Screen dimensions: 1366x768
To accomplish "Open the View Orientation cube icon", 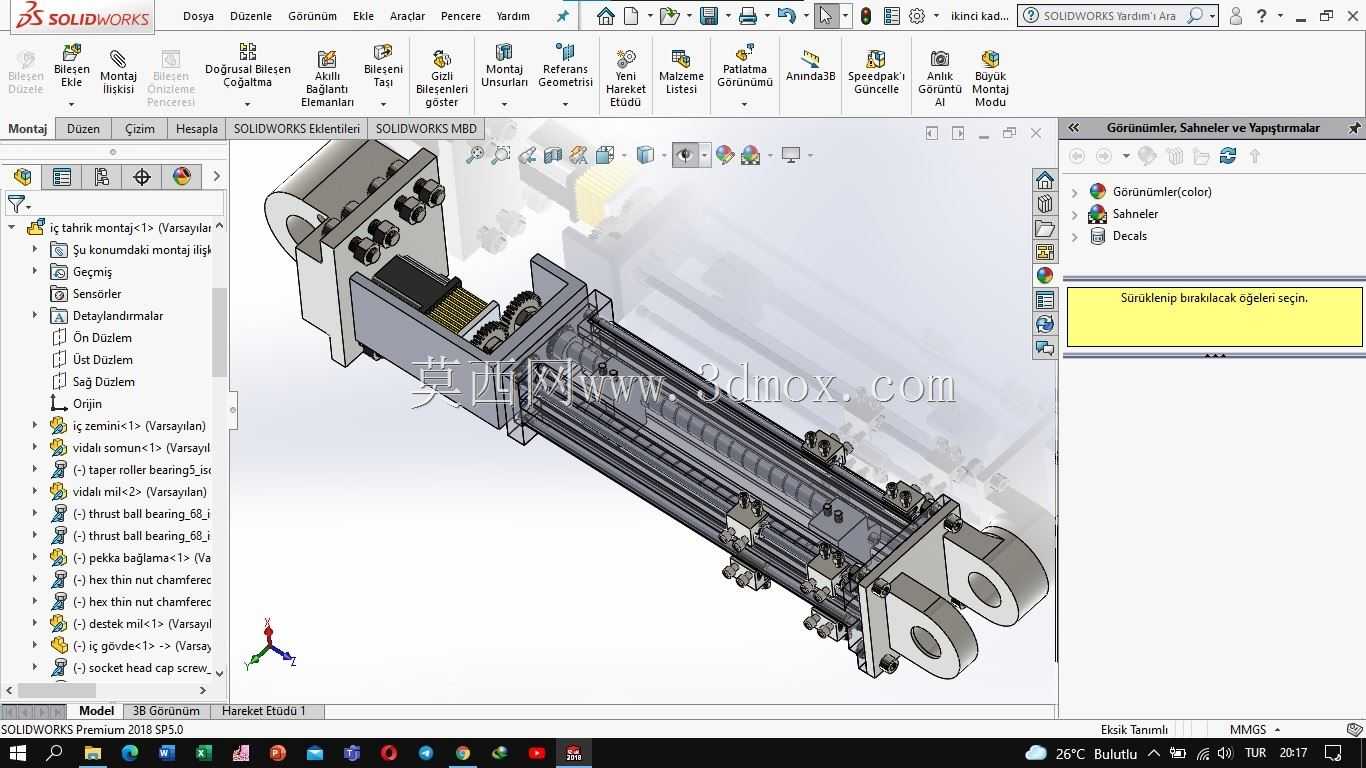I will [605, 155].
